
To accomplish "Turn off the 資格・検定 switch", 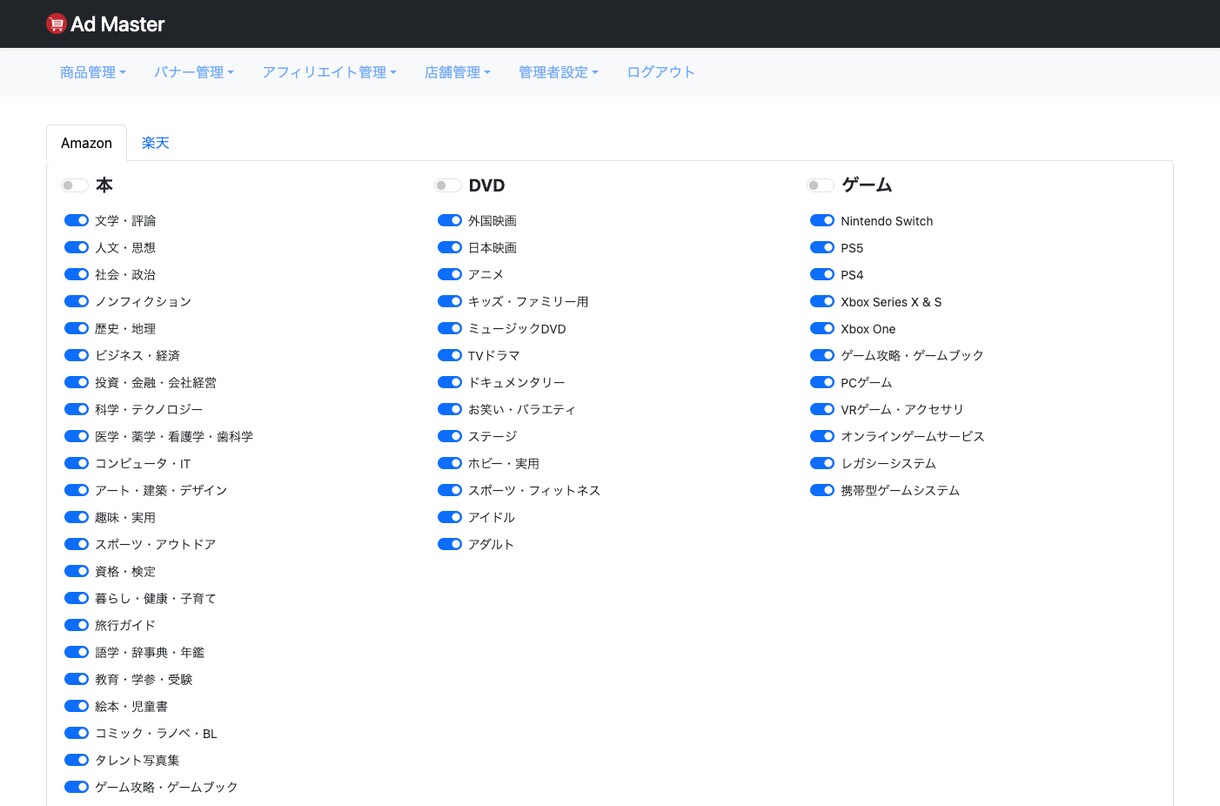I will pos(77,571).
